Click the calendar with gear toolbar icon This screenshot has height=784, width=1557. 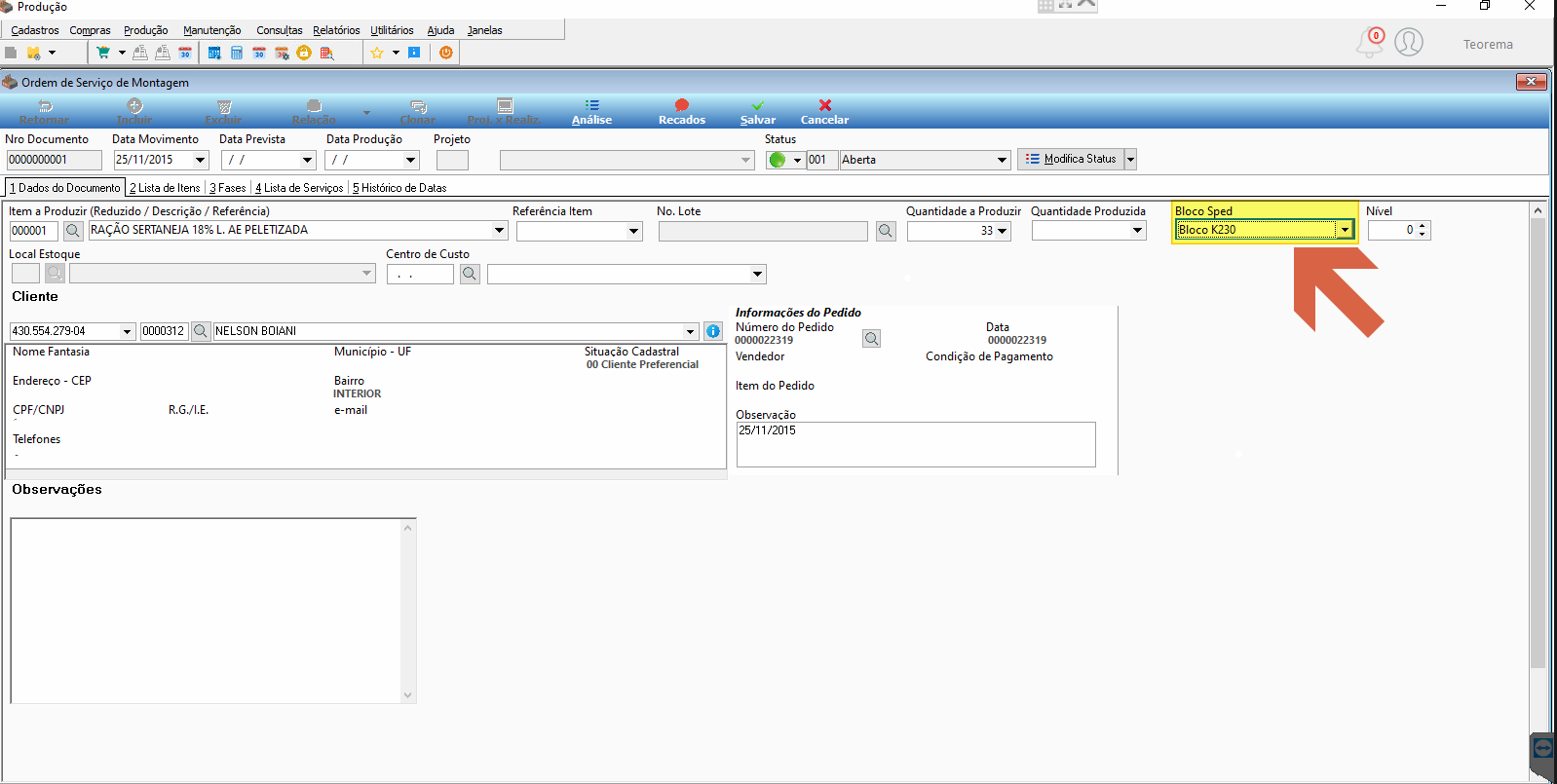click(282, 53)
